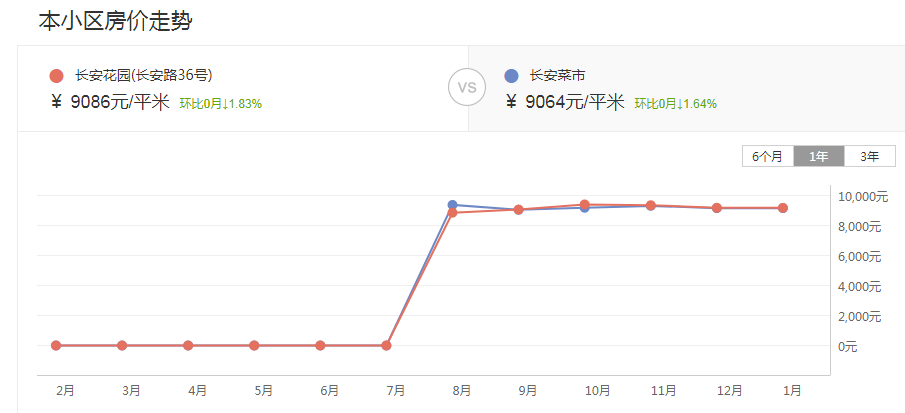
Task: Click the red data point at 5月
Action: pyautogui.click(x=254, y=345)
